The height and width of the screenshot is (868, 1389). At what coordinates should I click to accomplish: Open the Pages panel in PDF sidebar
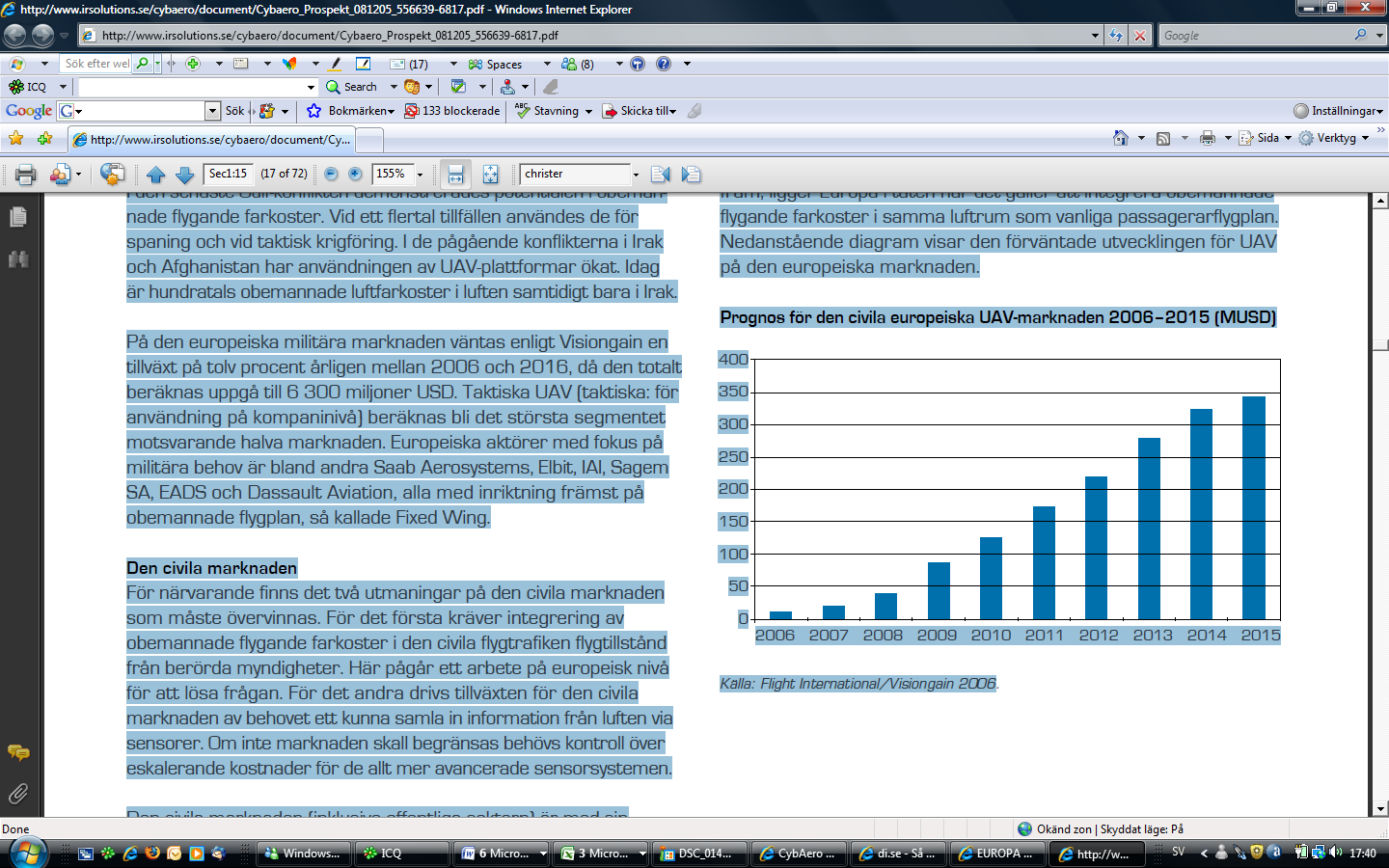click(x=17, y=217)
